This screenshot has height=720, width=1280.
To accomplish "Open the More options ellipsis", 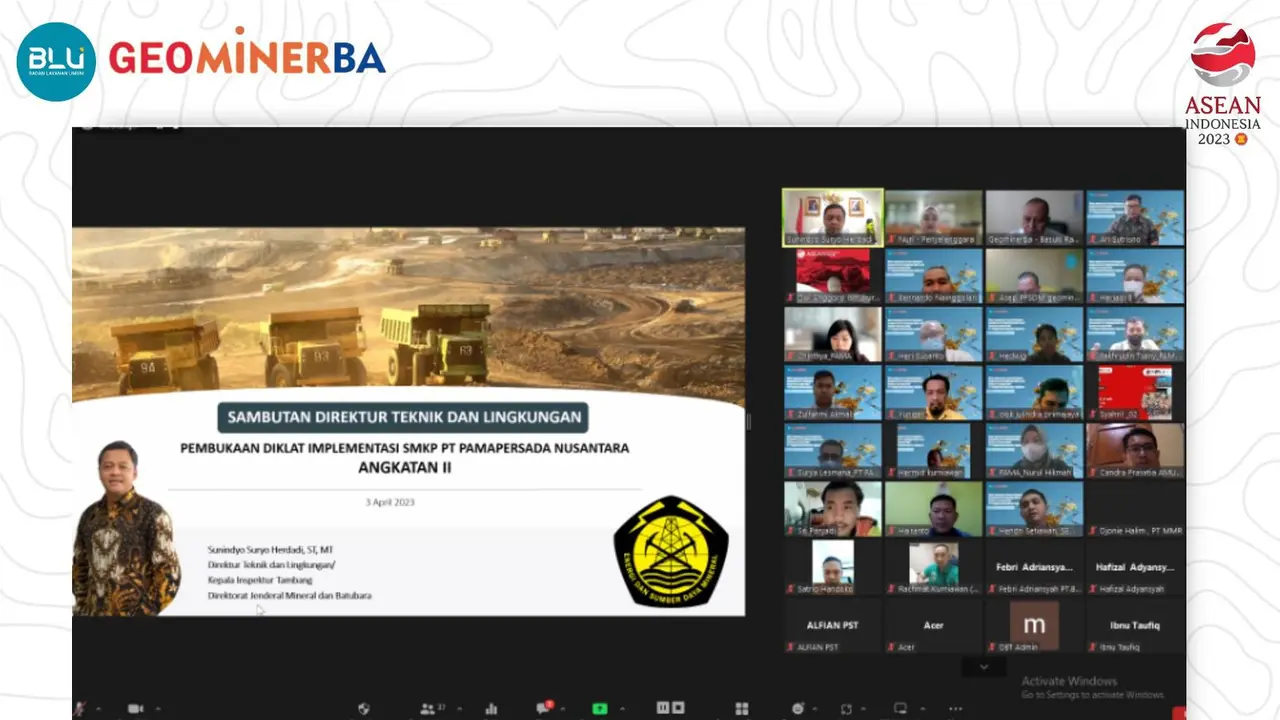I will tap(955, 708).
